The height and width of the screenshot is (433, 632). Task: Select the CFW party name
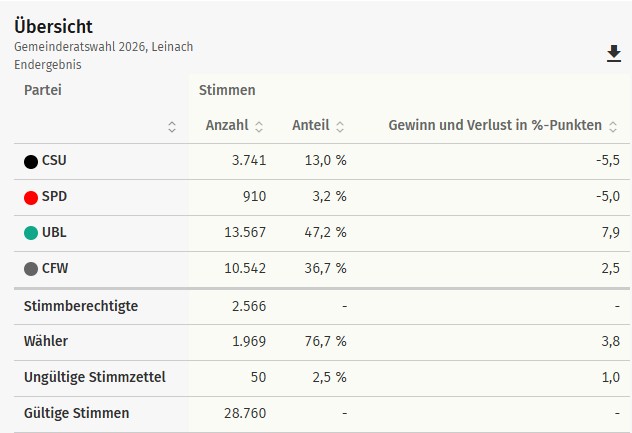click(55, 269)
